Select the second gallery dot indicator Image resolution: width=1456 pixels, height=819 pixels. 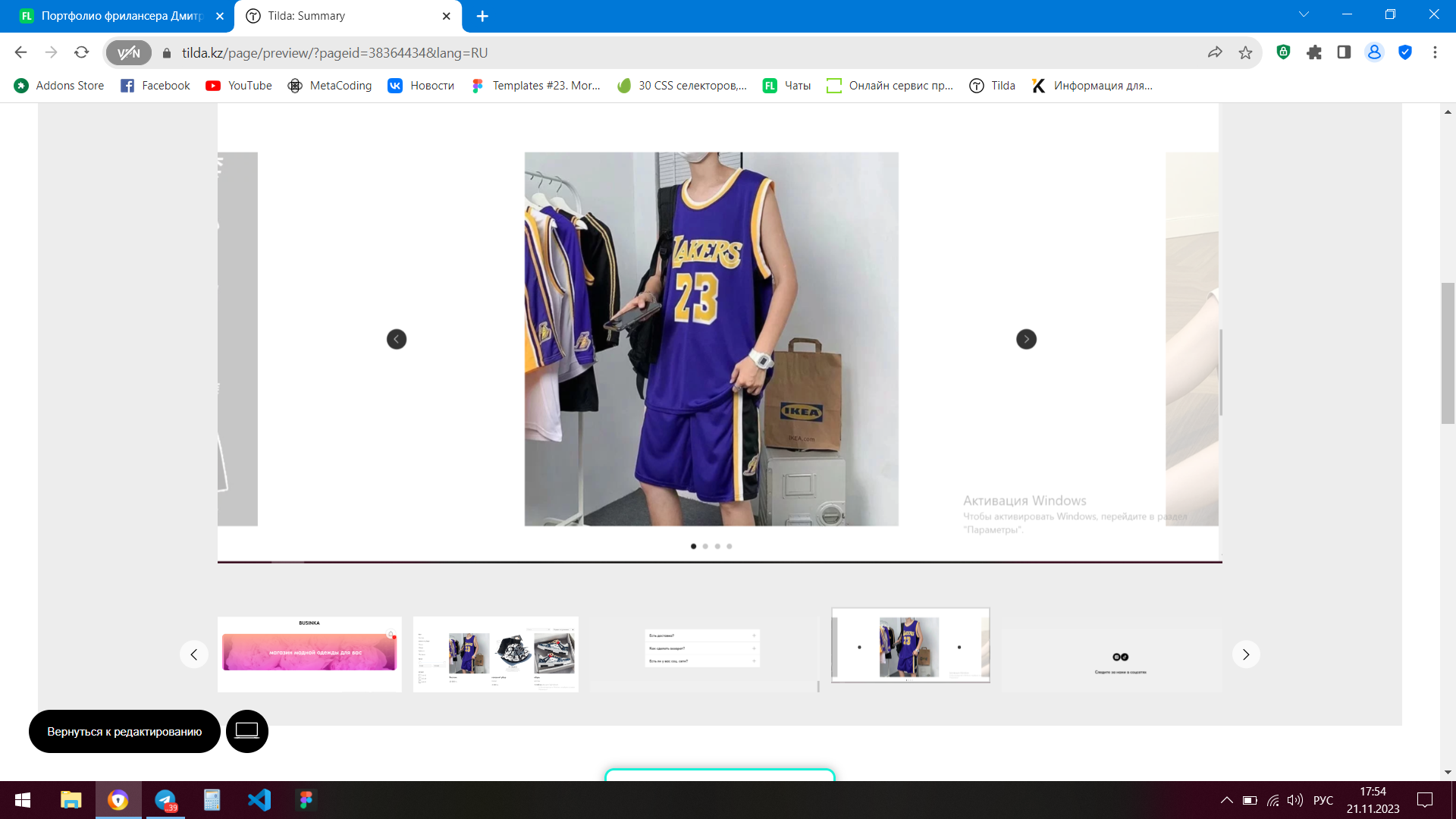tap(705, 546)
